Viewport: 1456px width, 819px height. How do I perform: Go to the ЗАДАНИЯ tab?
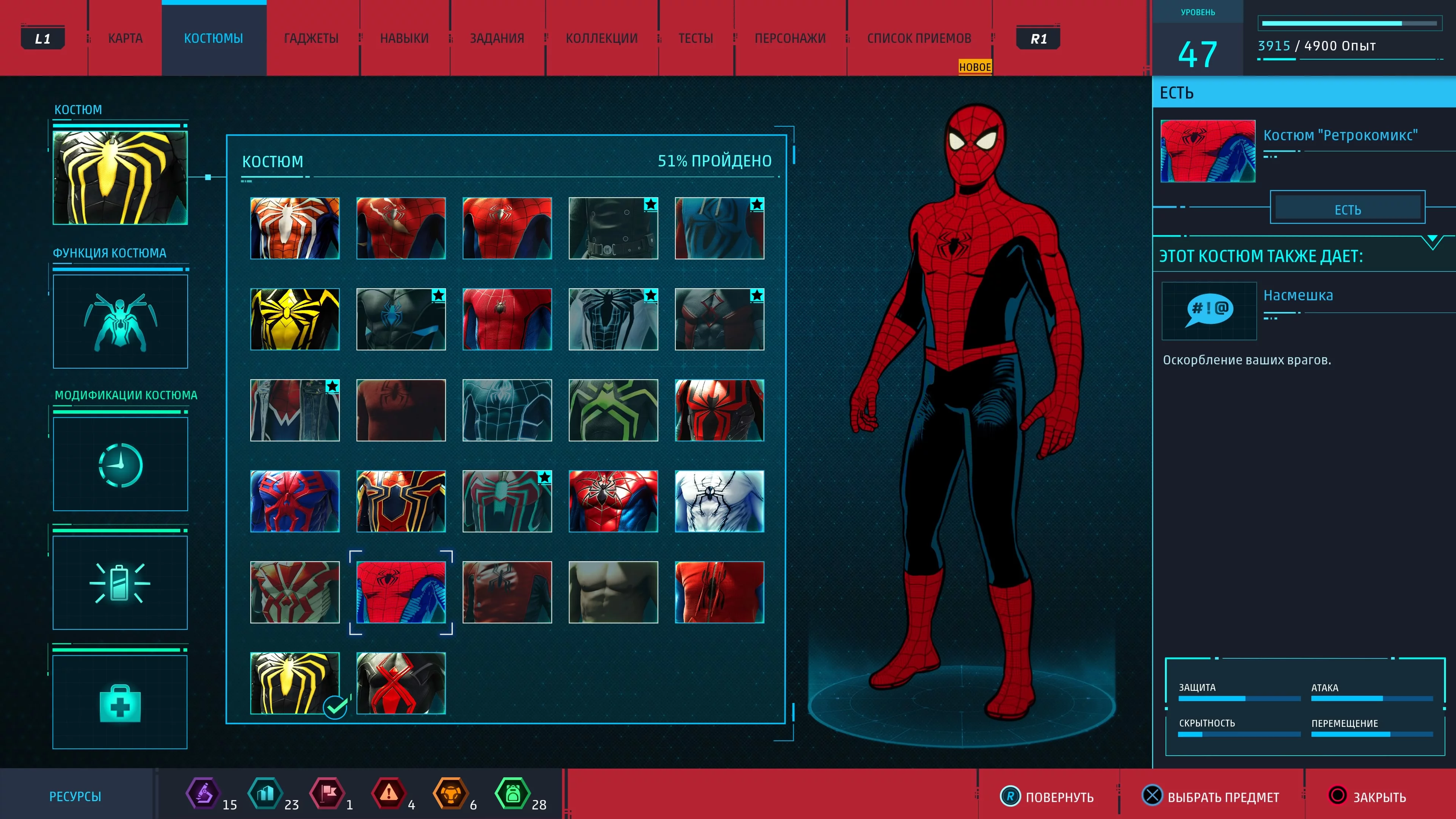(x=497, y=38)
